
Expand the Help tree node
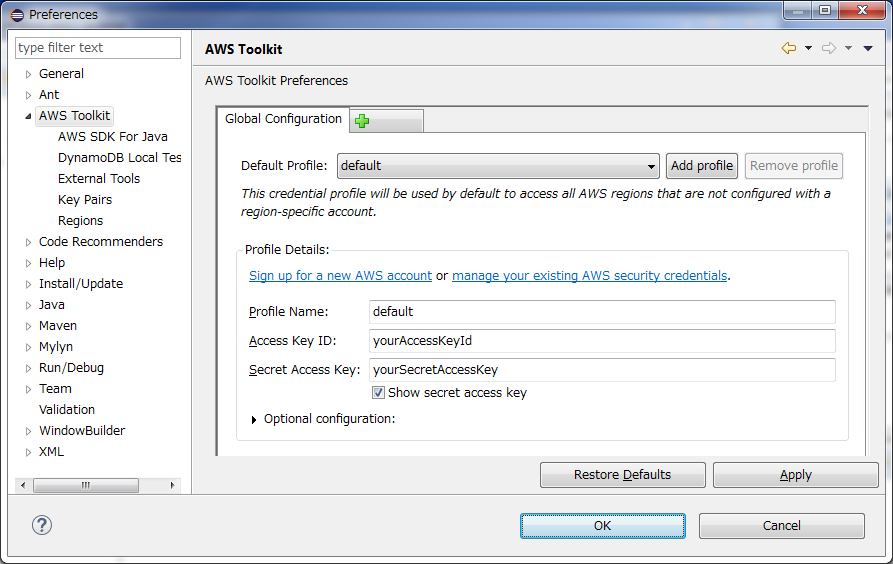coord(28,263)
